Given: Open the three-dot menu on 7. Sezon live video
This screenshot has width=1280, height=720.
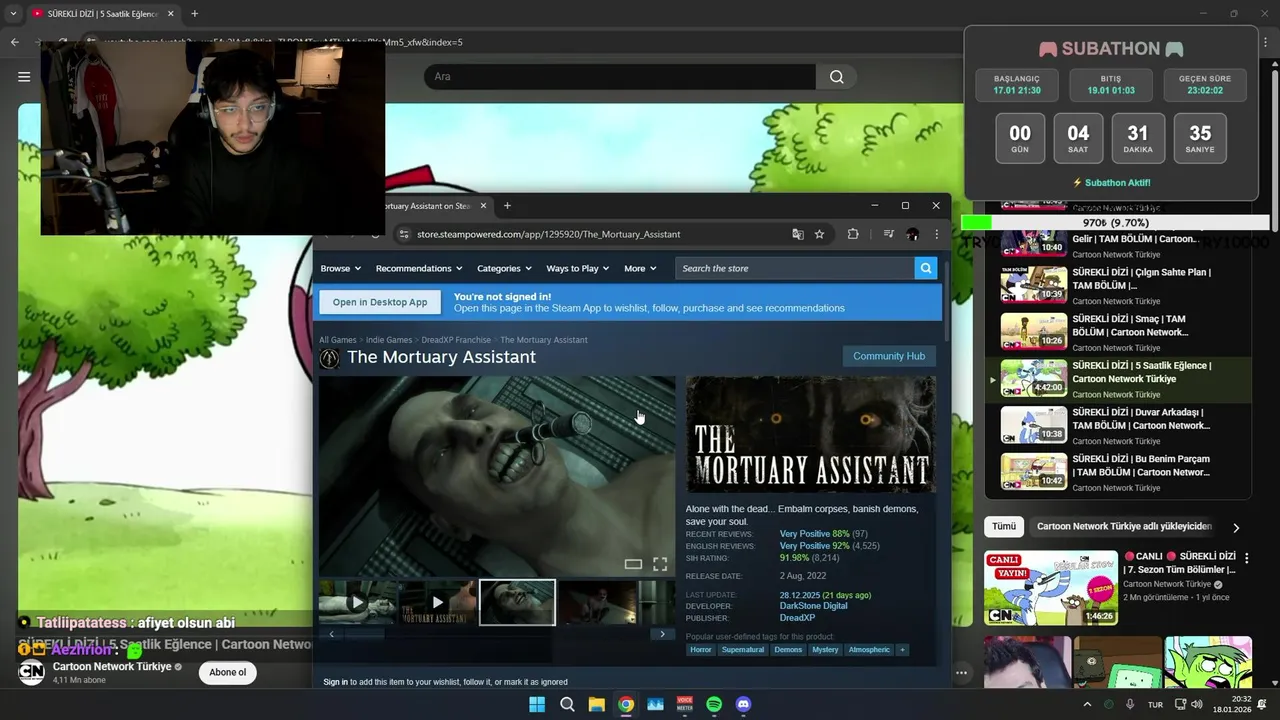Looking at the screenshot, I should point(1246,558).
